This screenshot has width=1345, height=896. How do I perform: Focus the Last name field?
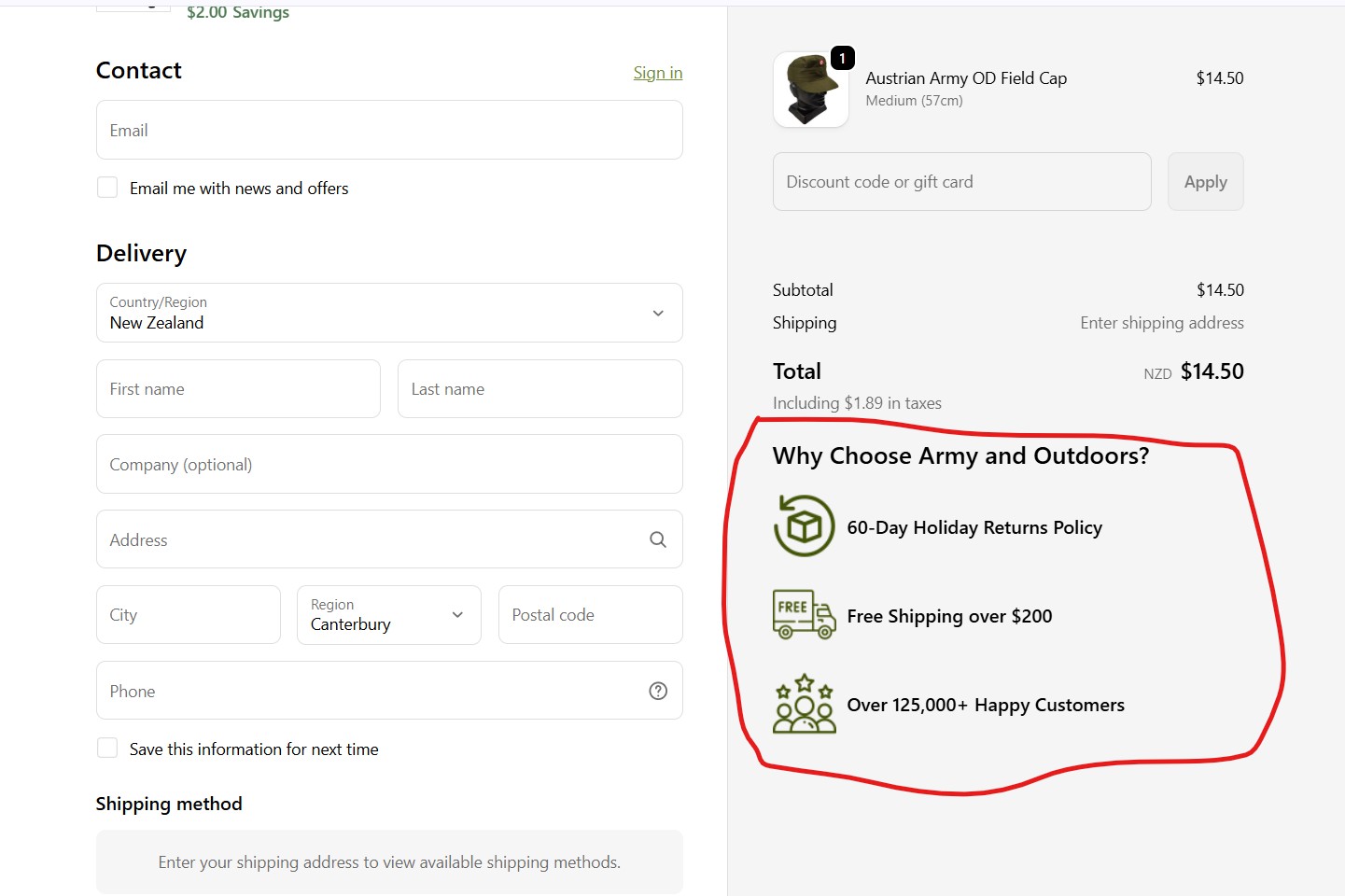point(540,389)
